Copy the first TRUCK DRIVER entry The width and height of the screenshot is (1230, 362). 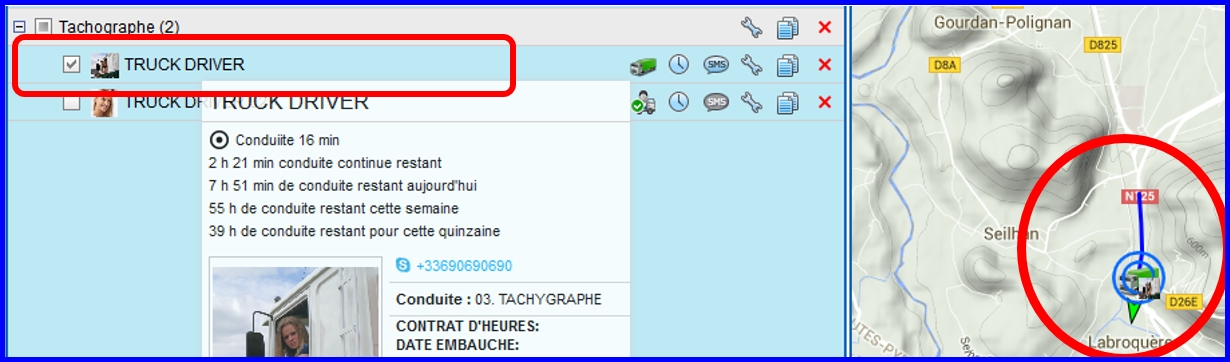[788, 65]
